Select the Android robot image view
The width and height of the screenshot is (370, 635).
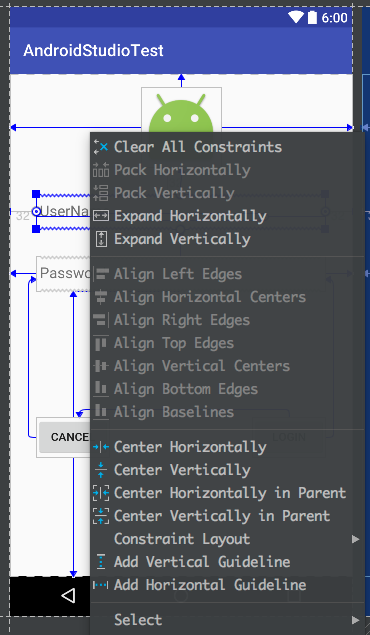click(x=181, y=110)
